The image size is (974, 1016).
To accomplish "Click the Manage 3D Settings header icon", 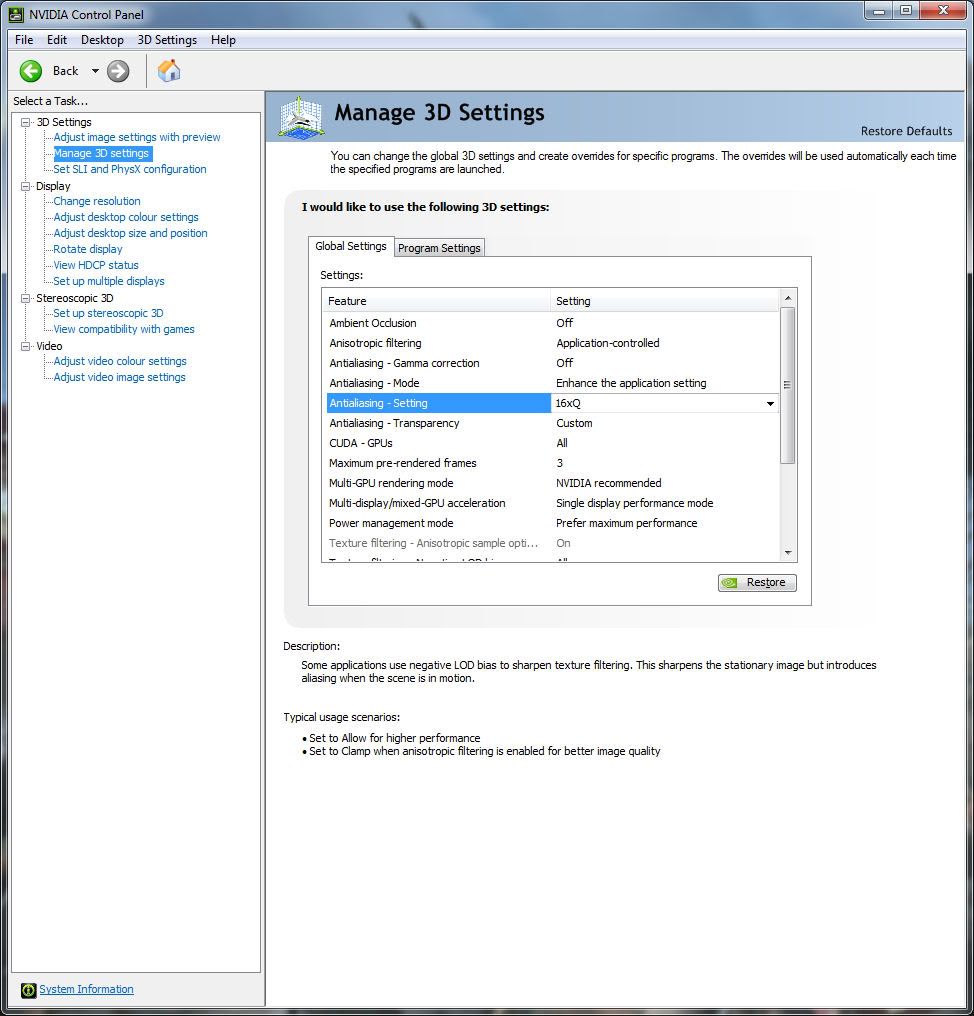I will [301, 117].
